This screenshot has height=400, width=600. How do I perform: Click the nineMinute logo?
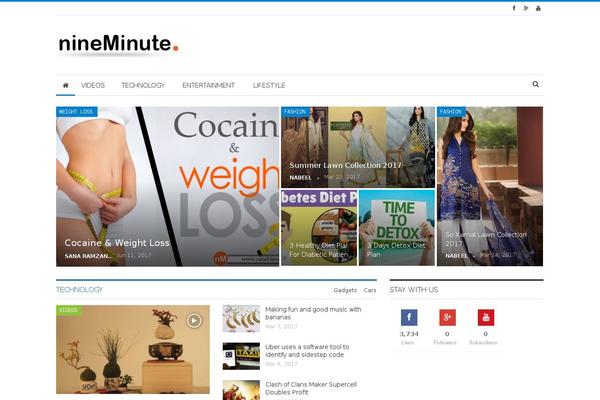click(118, 43)
